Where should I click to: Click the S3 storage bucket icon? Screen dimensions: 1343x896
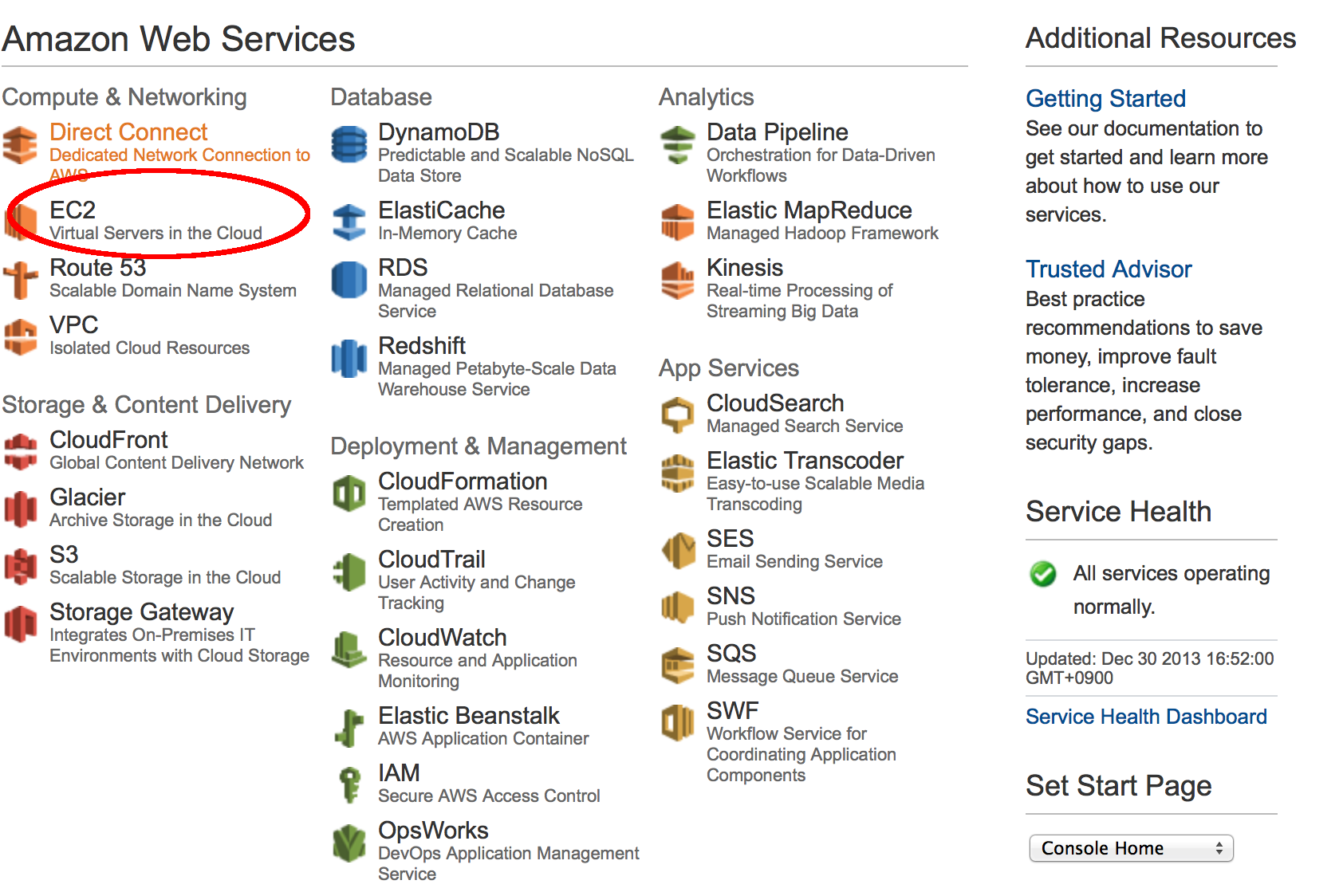21,567
